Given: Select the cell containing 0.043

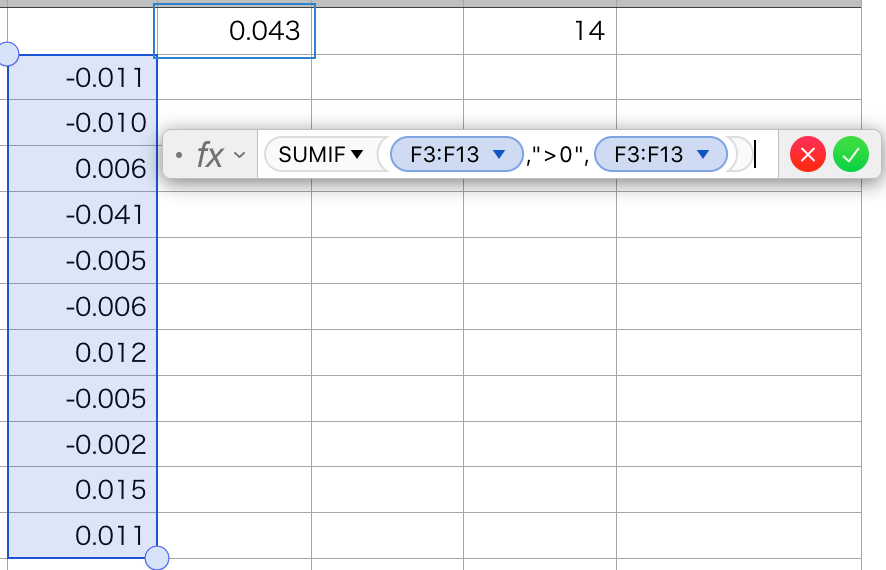Looking at the screenshot, I should 235,31.
